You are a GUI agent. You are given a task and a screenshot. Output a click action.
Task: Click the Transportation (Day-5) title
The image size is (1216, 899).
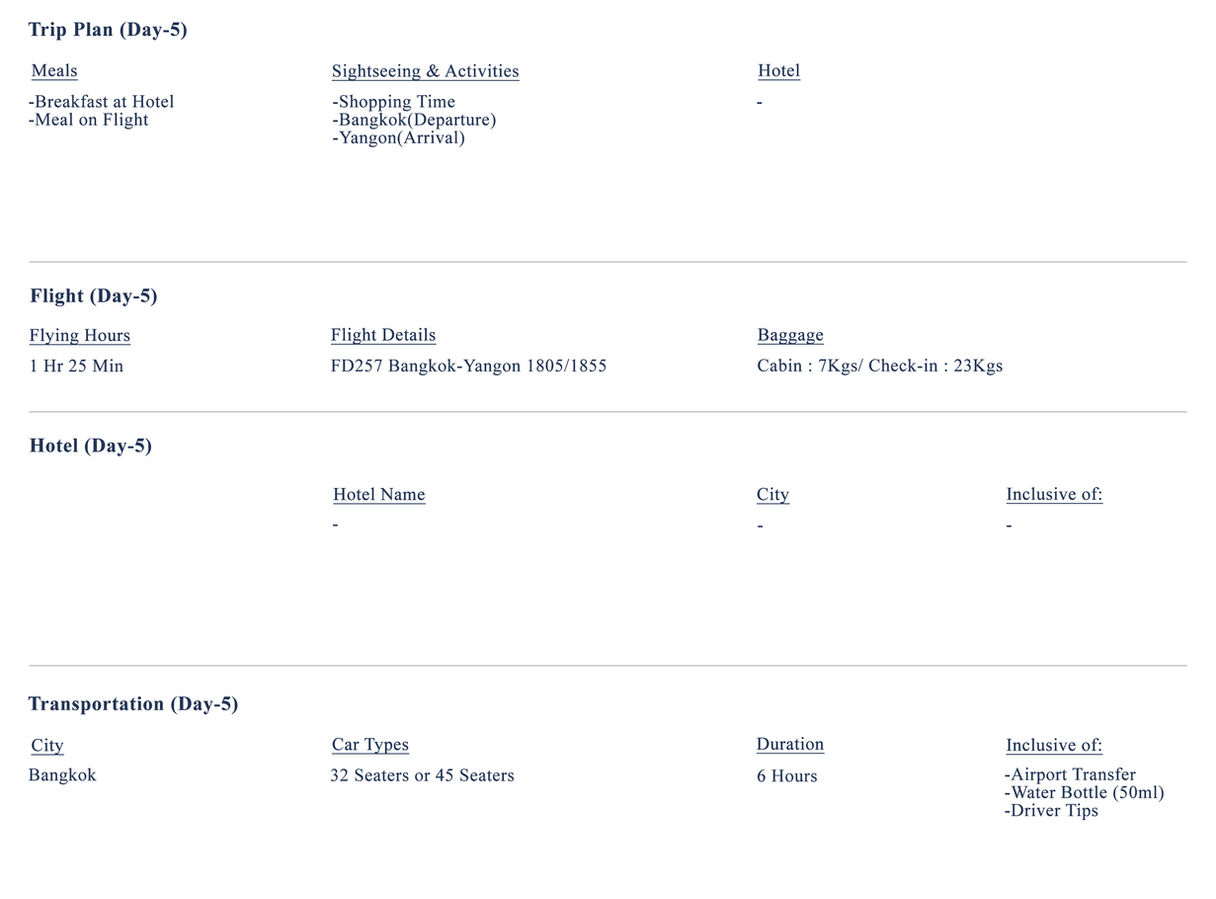[x=133, y=704]
